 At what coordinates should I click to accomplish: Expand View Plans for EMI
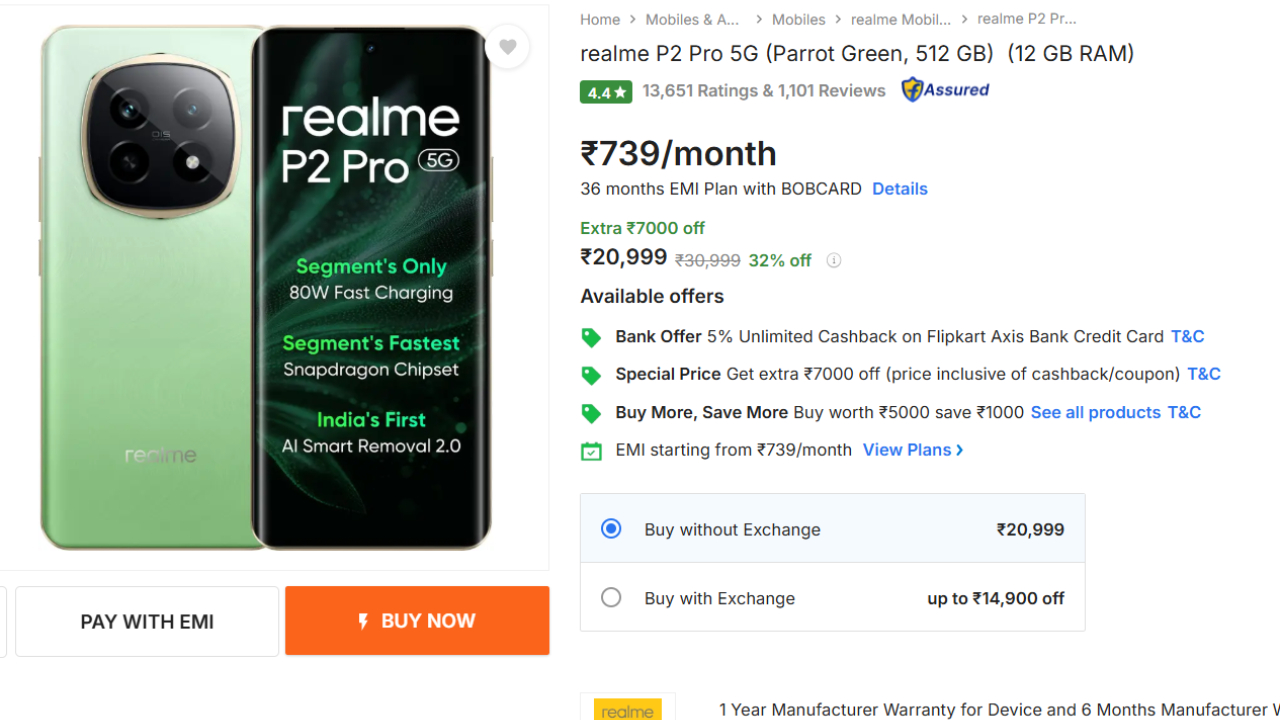pyautogui.click(x=912, y=450)
